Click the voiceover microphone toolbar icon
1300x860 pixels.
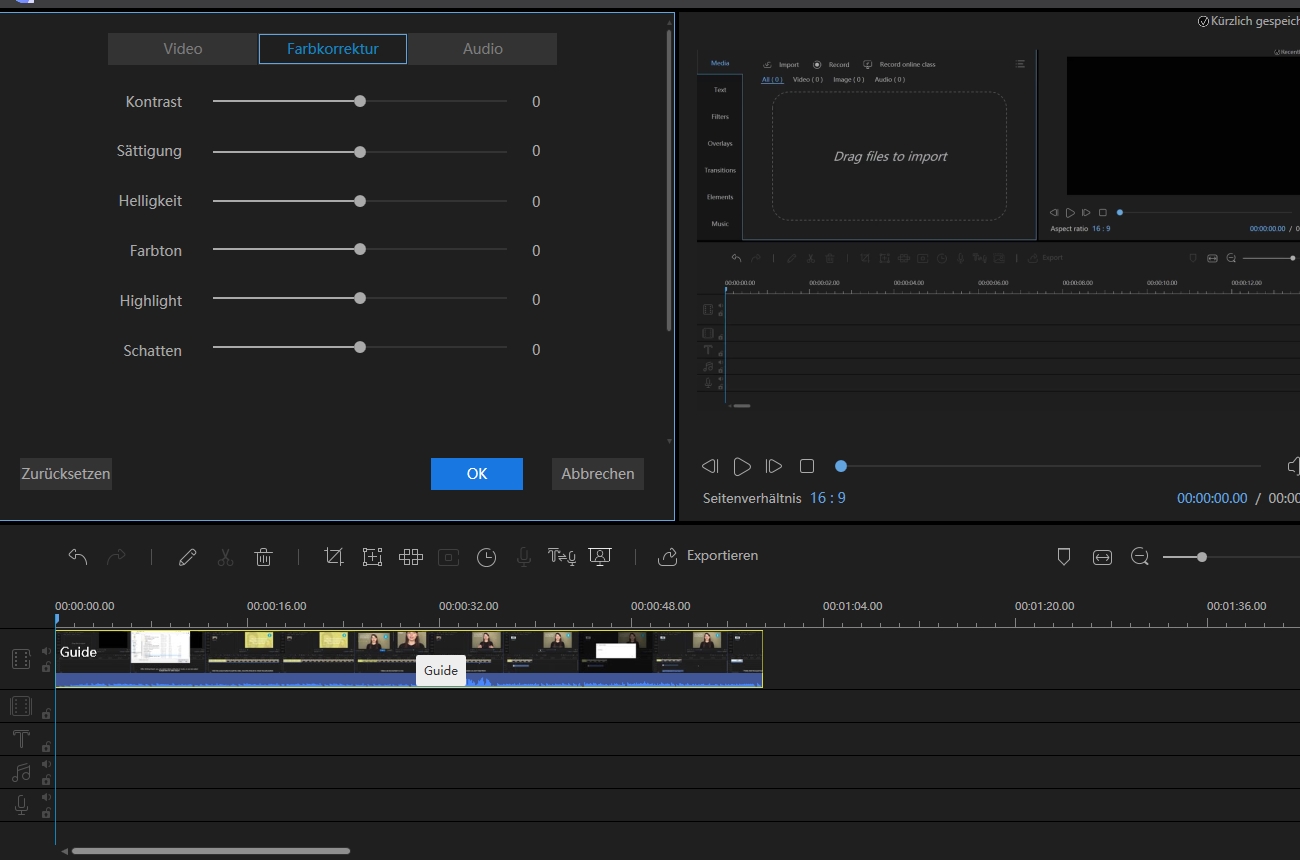coord(523,557)
